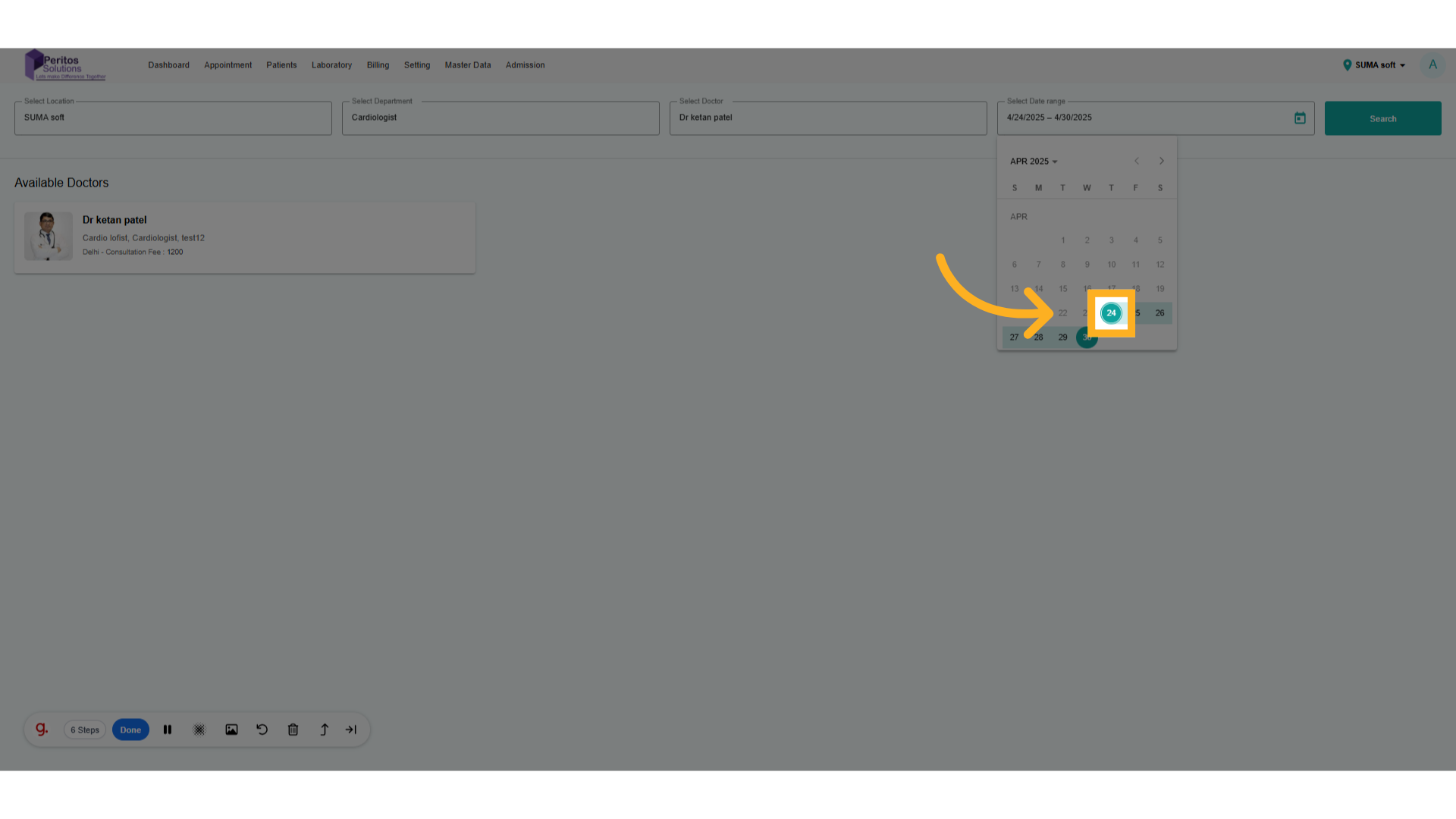Open the calendar icon in Select Date range
This screenshot has height=819, width=1456.
[x=1299, y=118]
